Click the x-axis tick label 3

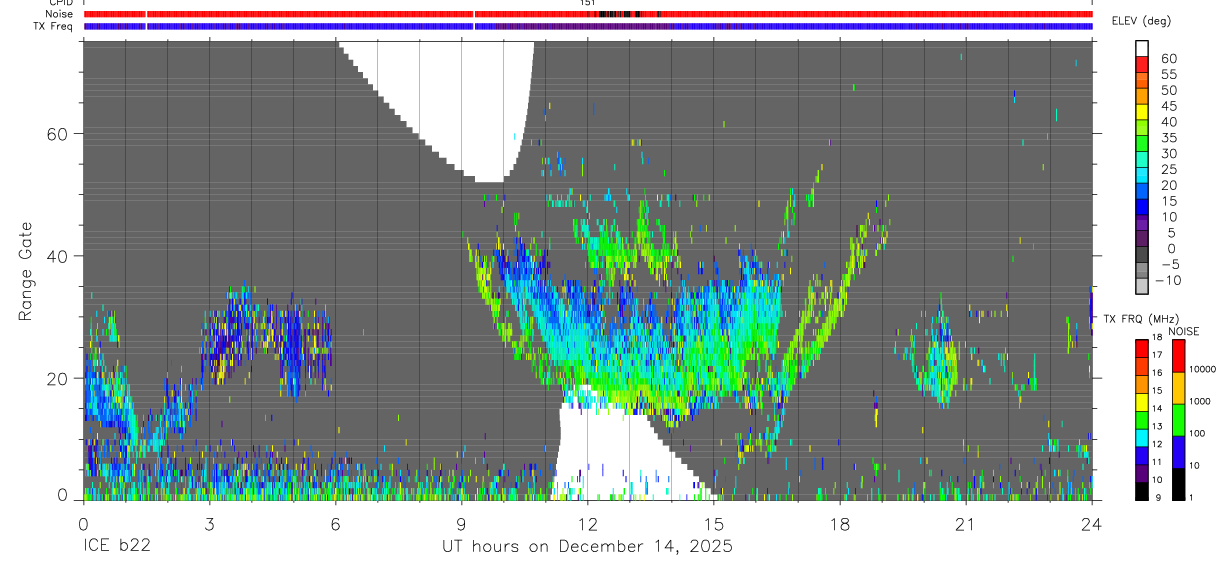pyautogui.click(x=209, y=523)
